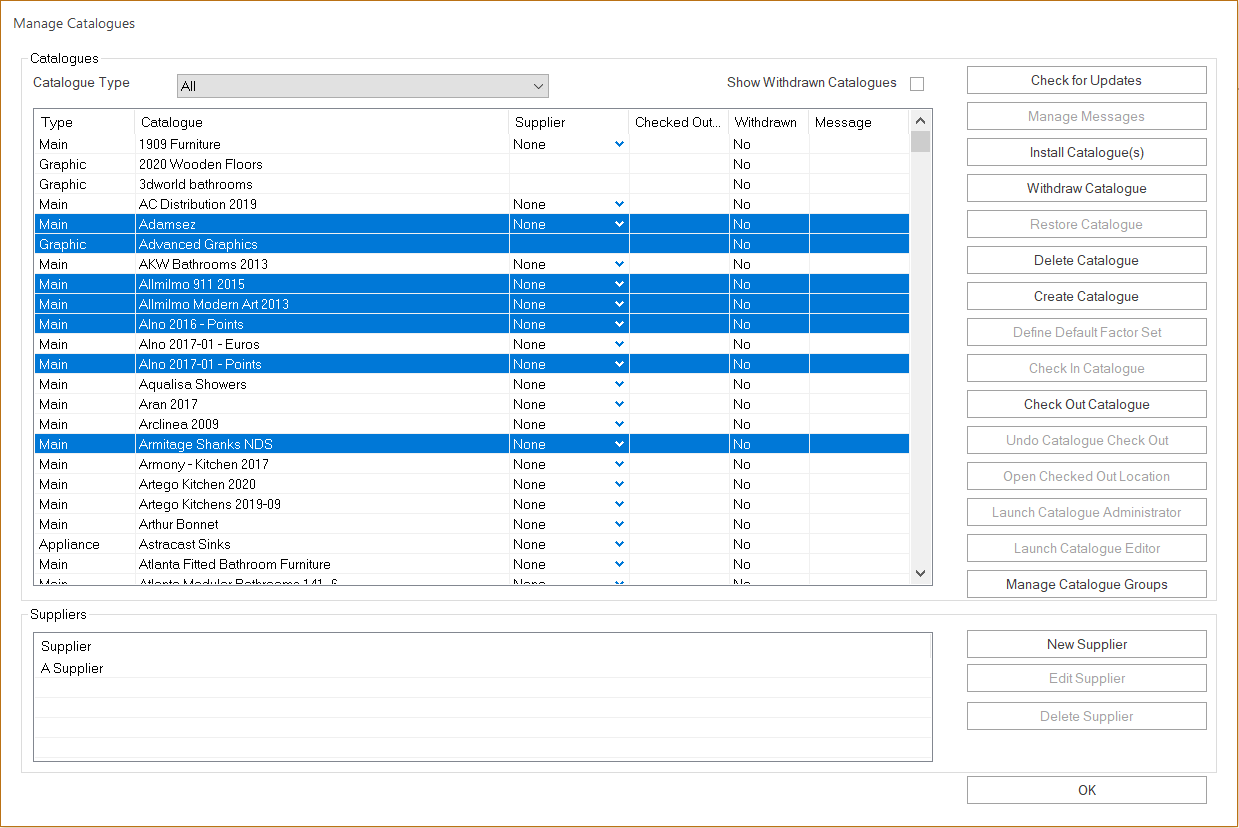
Task: Select the Astracast Sinks catalogue
Action: click(x=472, y=544)
